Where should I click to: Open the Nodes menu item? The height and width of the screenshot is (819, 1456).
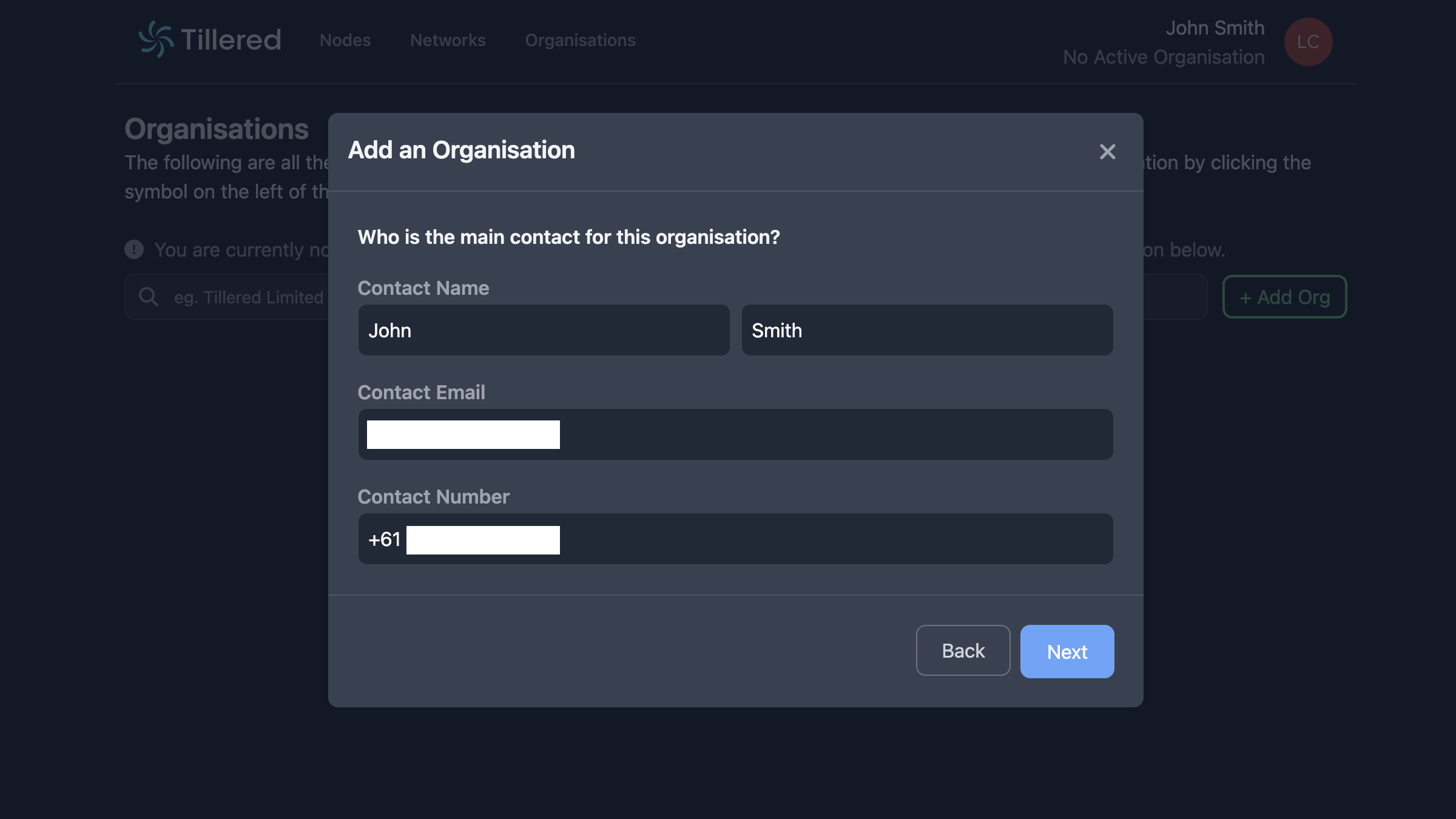tap(345, 40)
